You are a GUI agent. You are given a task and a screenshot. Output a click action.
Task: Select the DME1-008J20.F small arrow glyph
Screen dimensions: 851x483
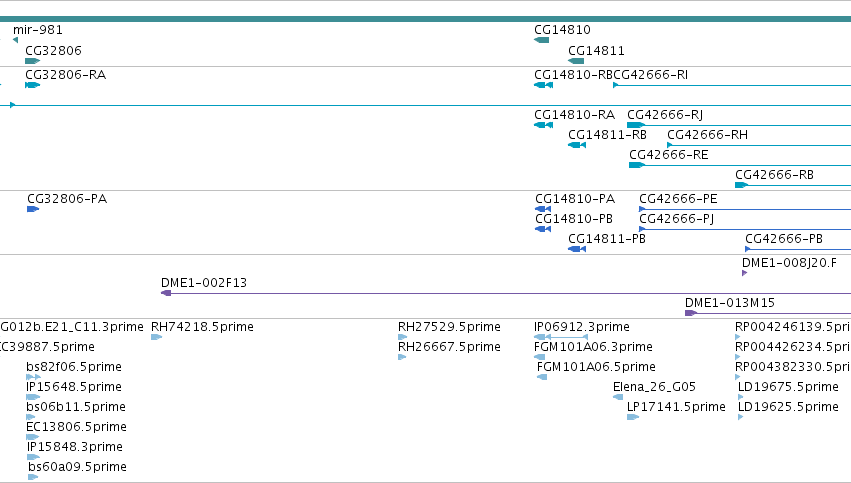745,273
